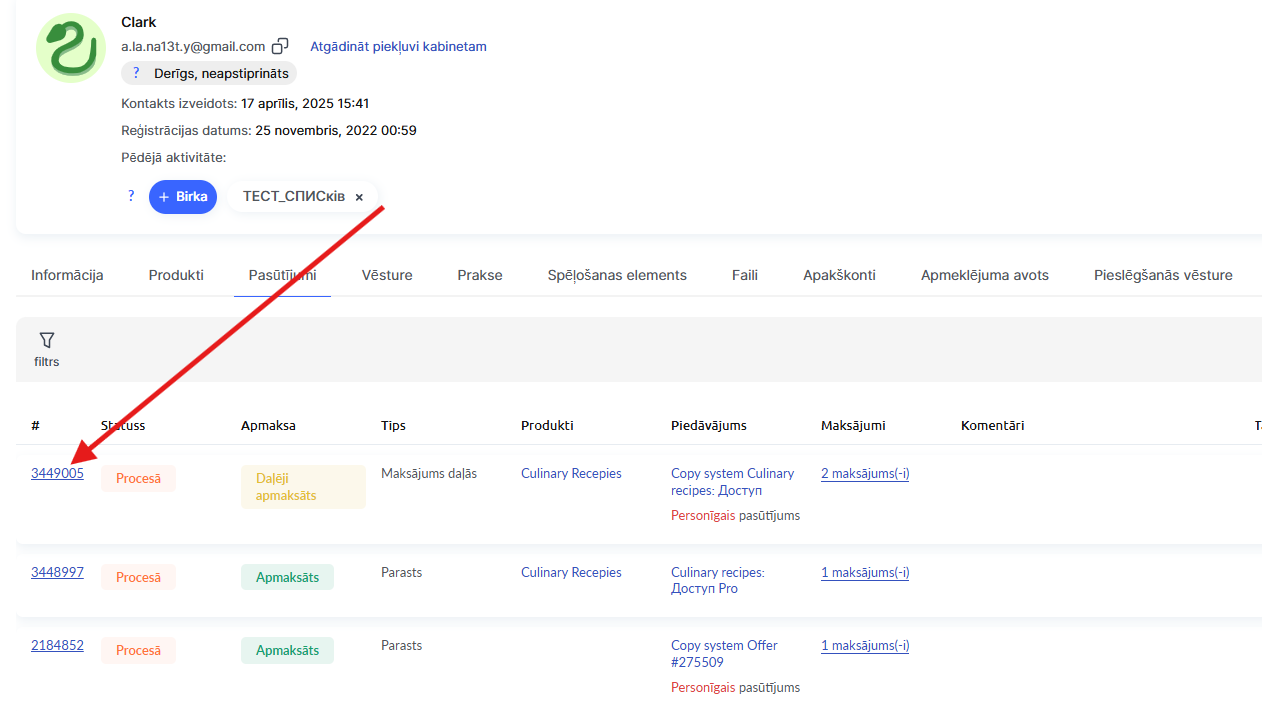Click question mark in Derīgs status badge

pyautogui.click(x=136, y=73)
